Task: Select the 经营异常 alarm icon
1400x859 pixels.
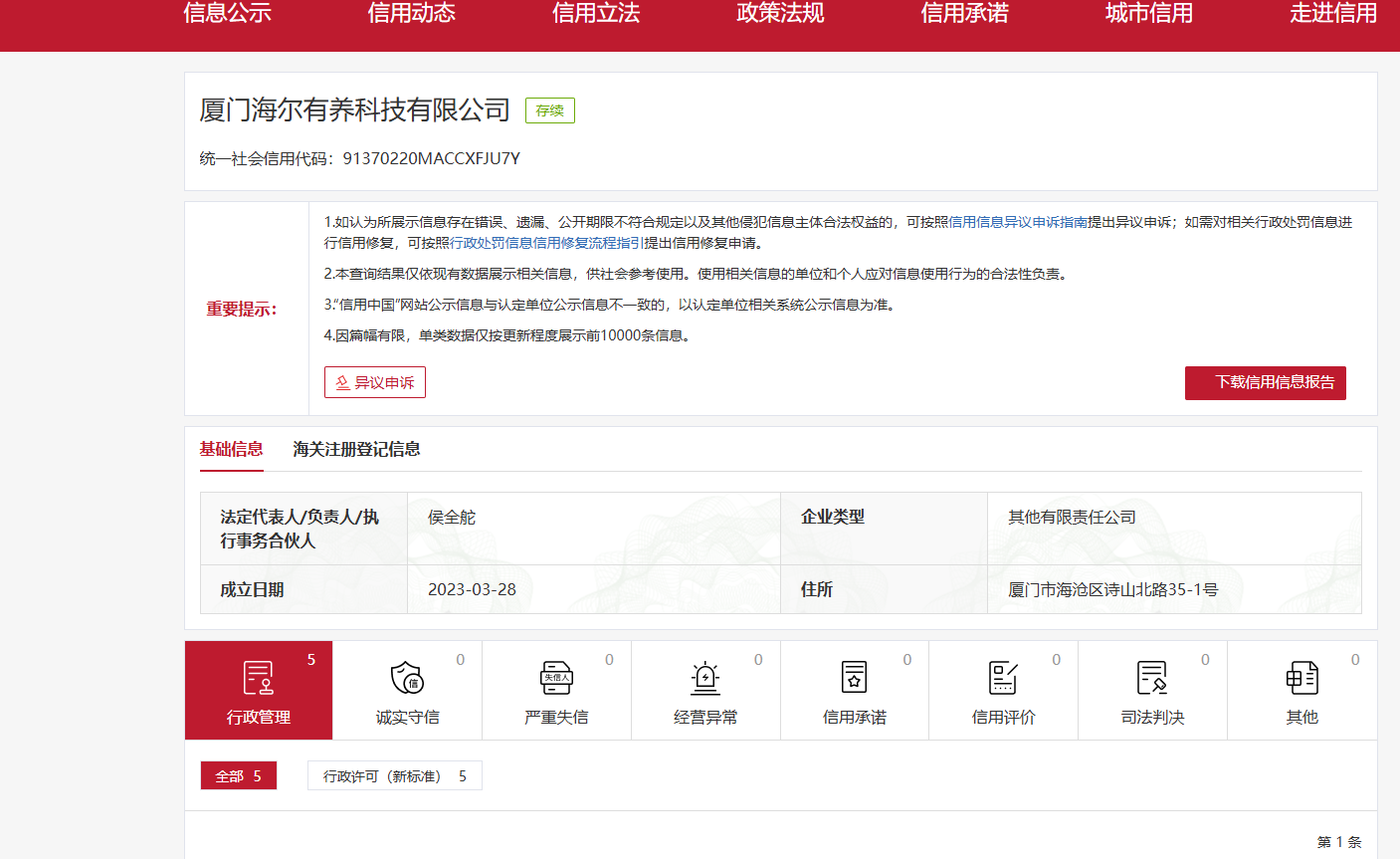Action: [x=705, y=679]
